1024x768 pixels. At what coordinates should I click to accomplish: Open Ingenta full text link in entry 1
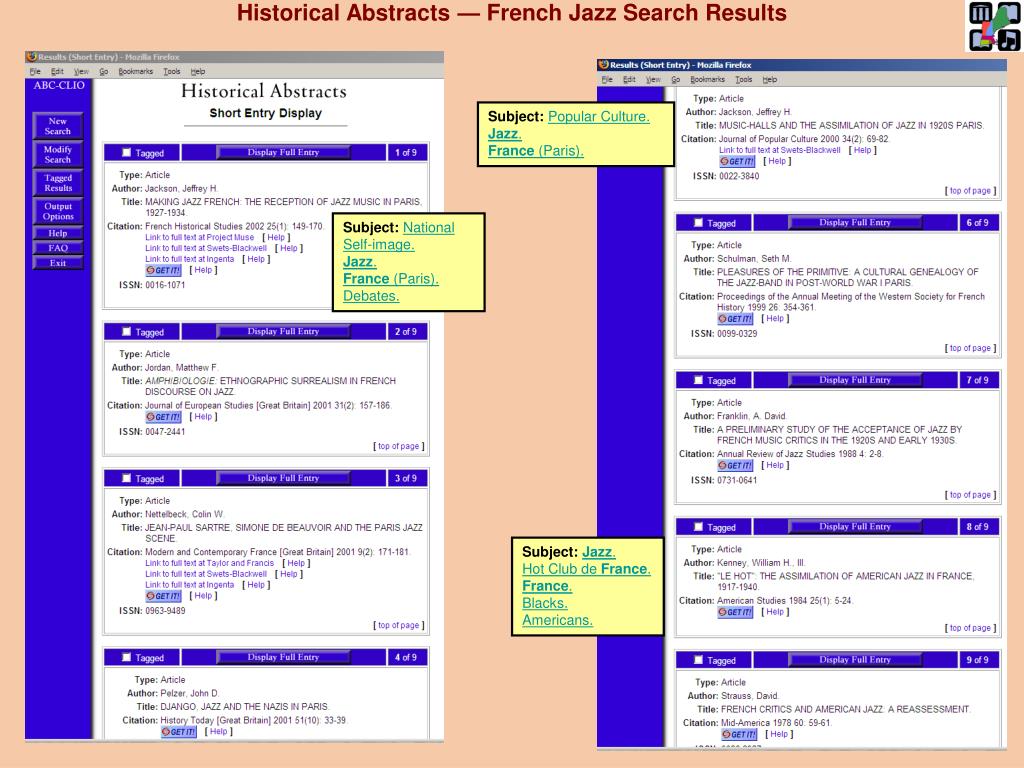(189, 259)
